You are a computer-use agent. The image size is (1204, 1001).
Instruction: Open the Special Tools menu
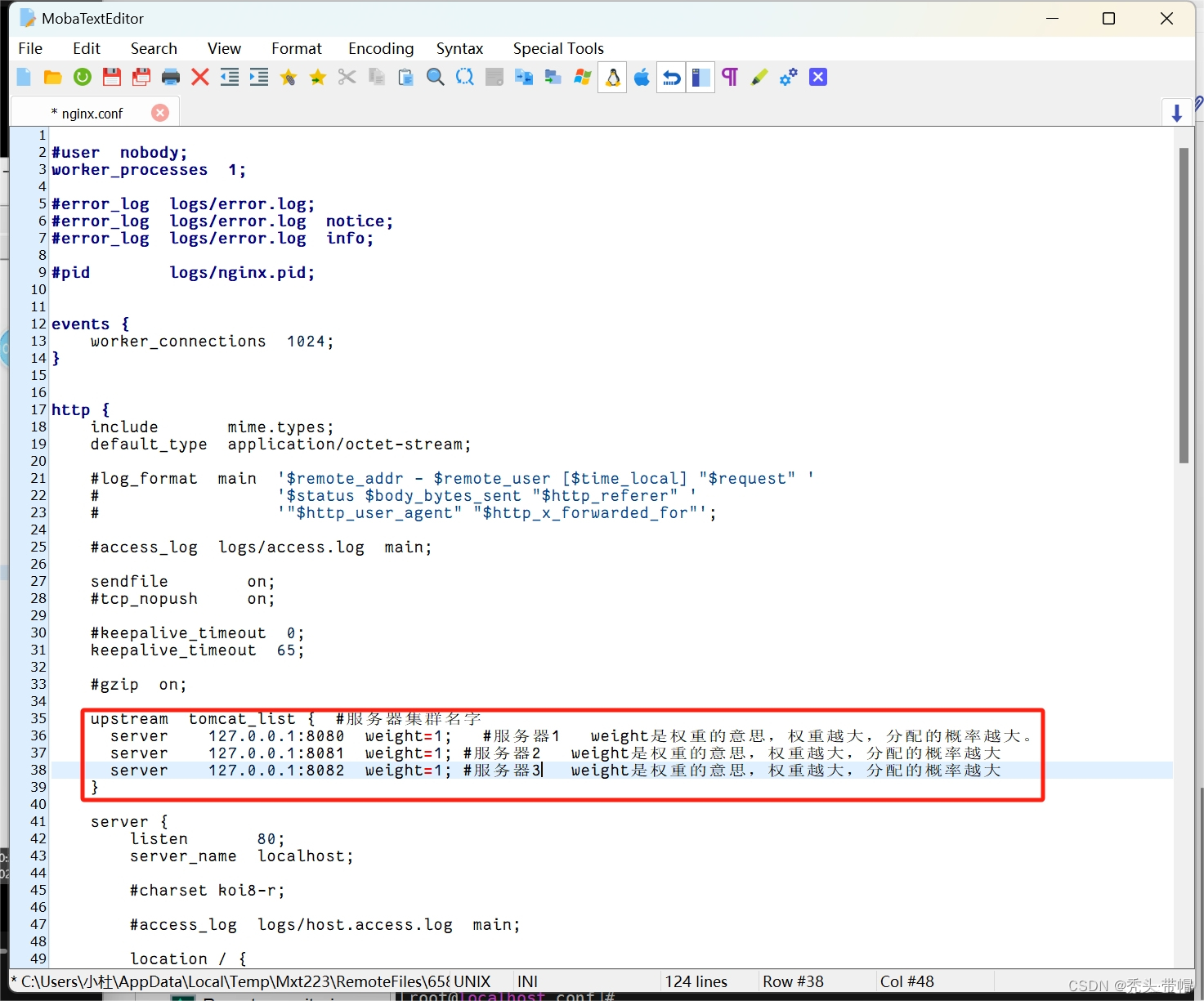558,49
